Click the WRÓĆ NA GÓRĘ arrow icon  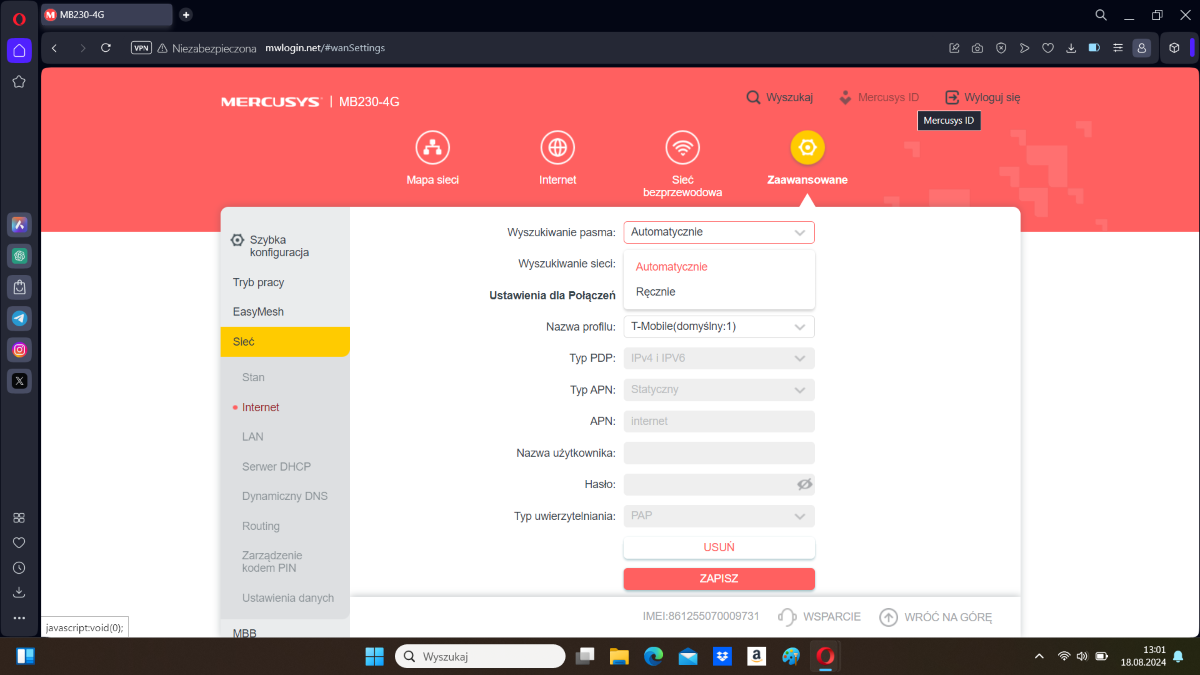pos(888,617)
